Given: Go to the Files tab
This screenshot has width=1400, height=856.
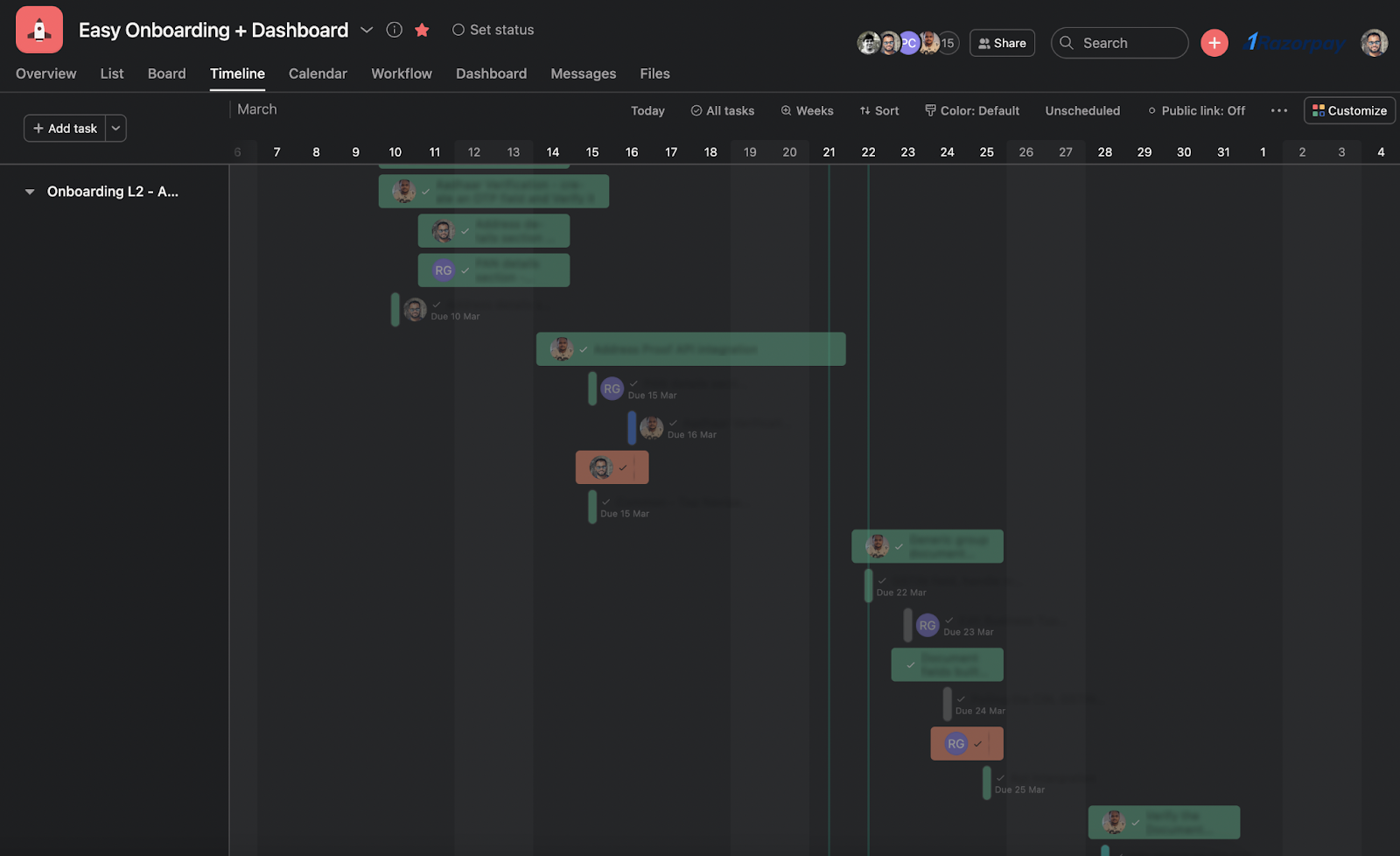Looking at the screenshot, I should (x=654, y=74).
